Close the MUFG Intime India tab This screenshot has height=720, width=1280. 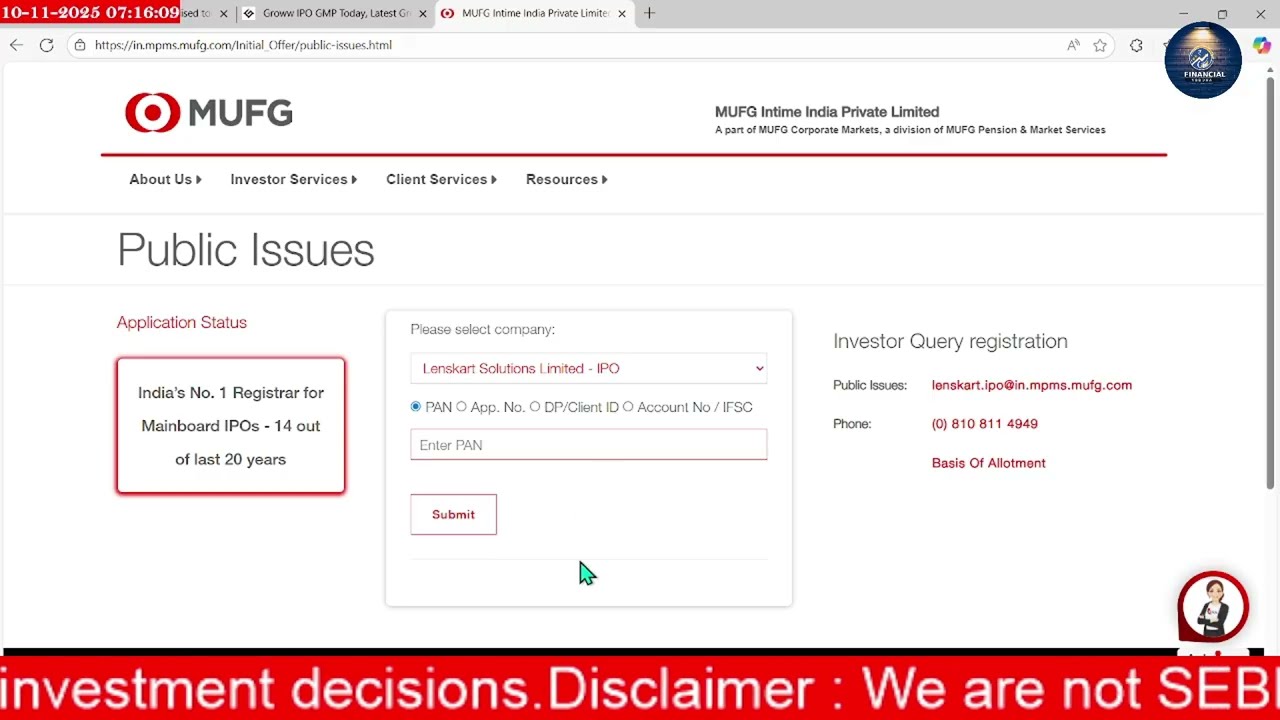[x=622, y=14]
